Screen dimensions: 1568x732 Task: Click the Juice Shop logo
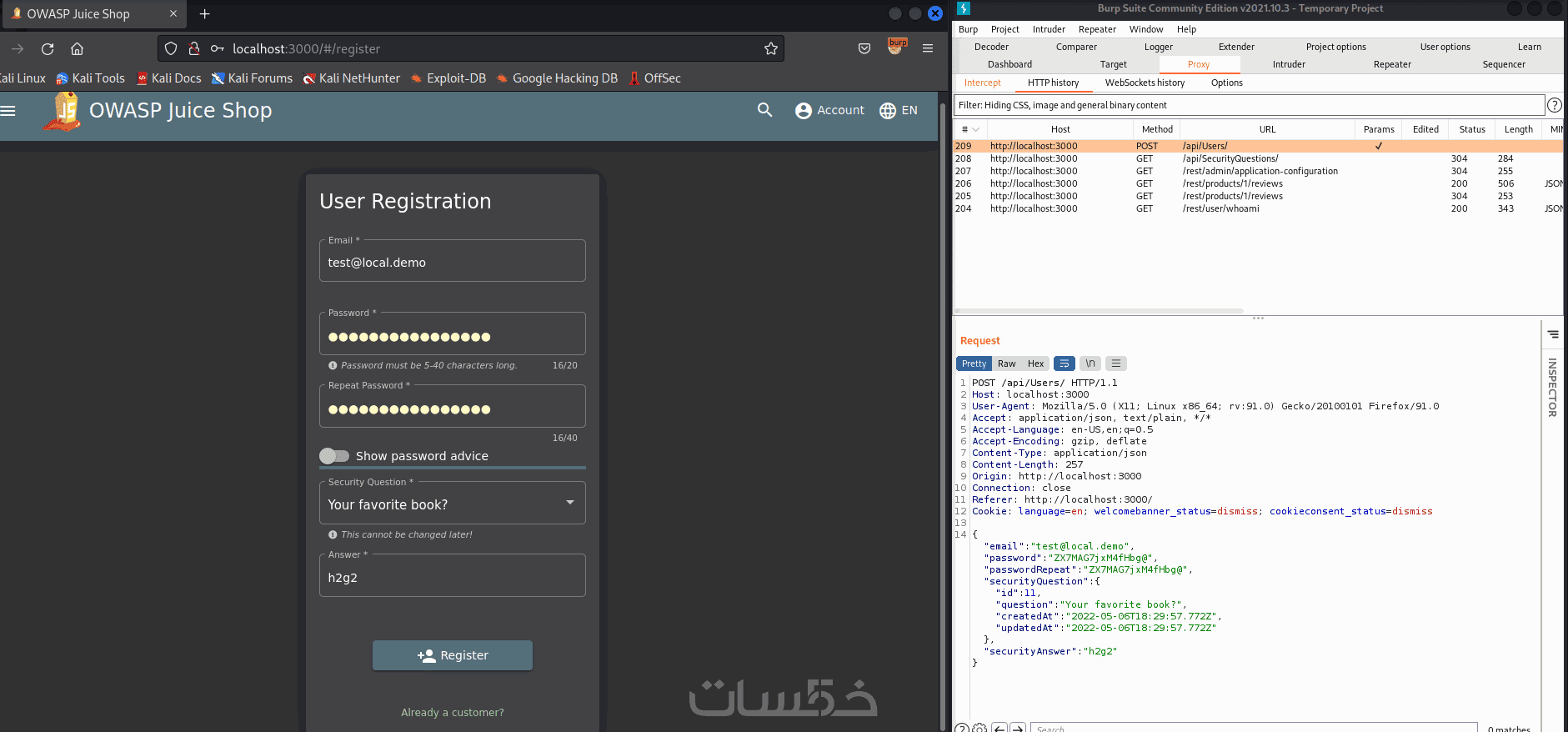click(x=63, y=112)
